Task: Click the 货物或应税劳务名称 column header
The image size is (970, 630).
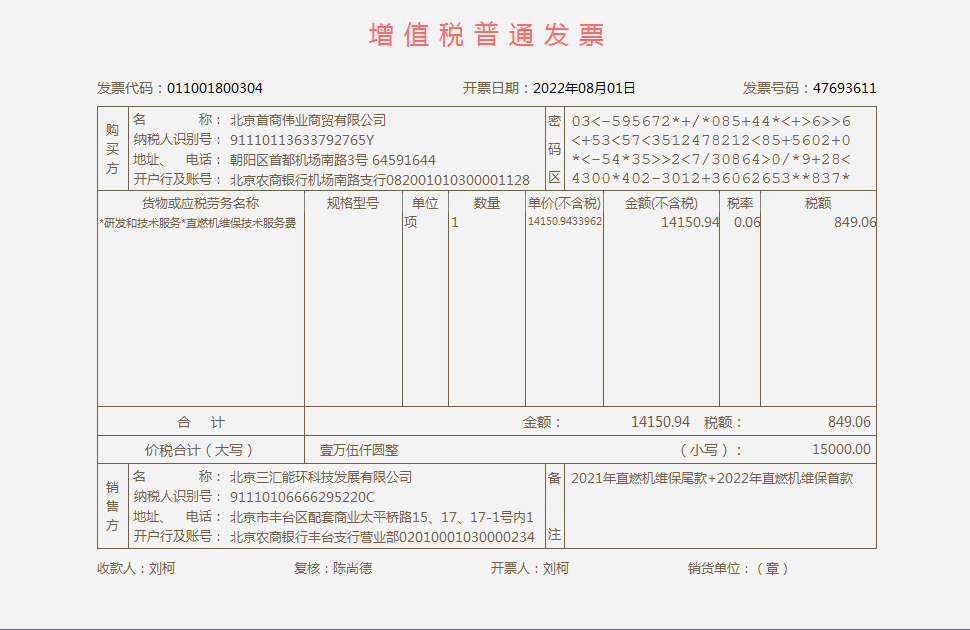Action: coord(200,203)
